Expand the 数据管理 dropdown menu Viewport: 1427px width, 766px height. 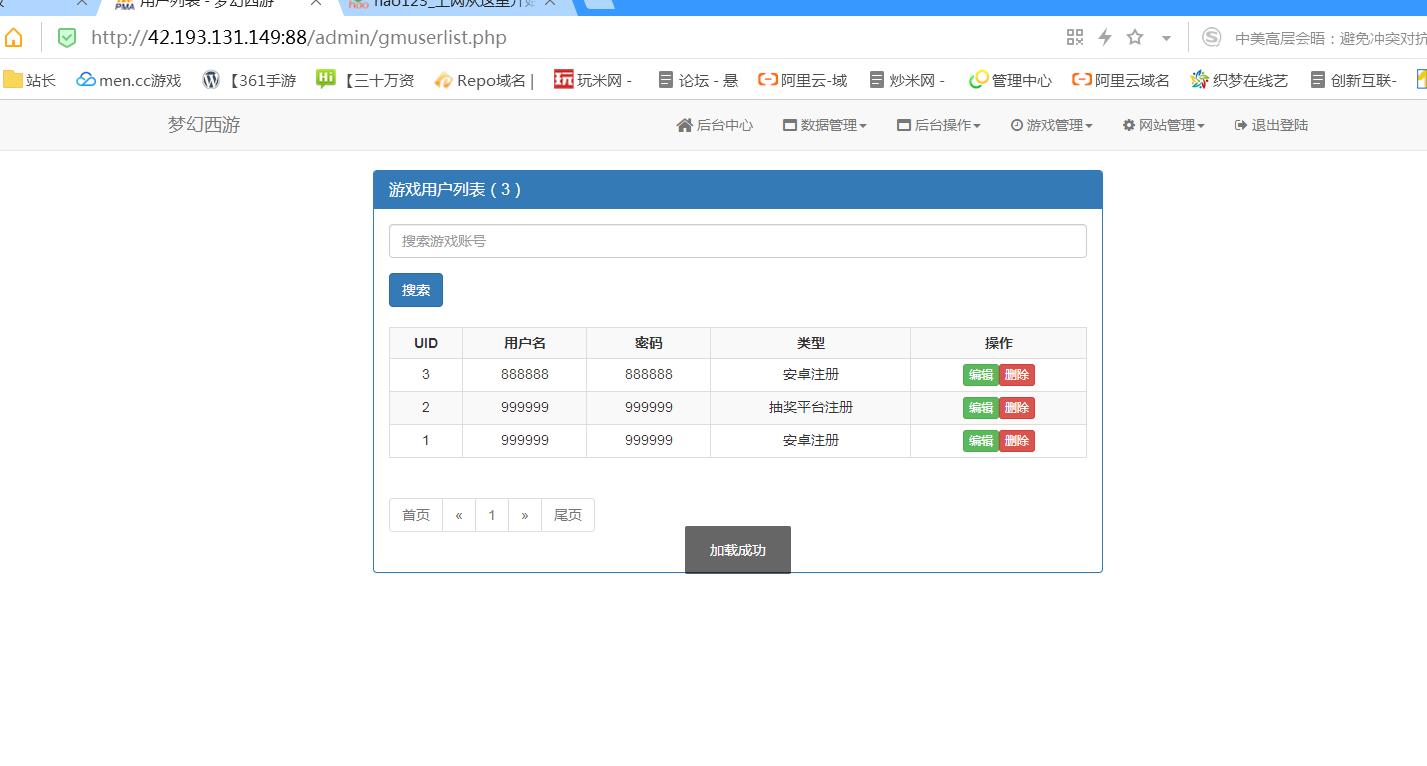[x=825, y=125]
